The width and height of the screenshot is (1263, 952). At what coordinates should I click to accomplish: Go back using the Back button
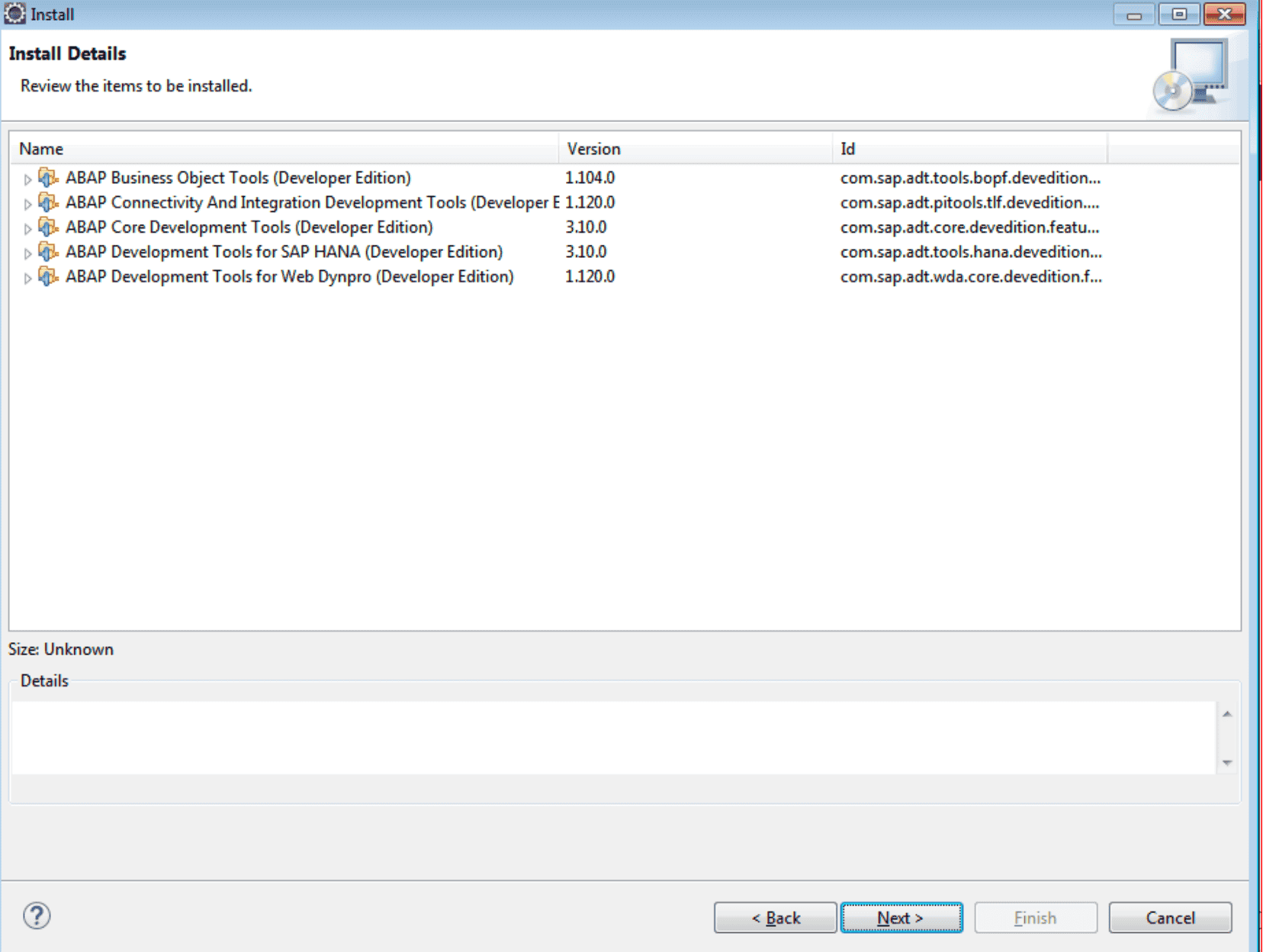pyautogui.click(x=774, y=918)
